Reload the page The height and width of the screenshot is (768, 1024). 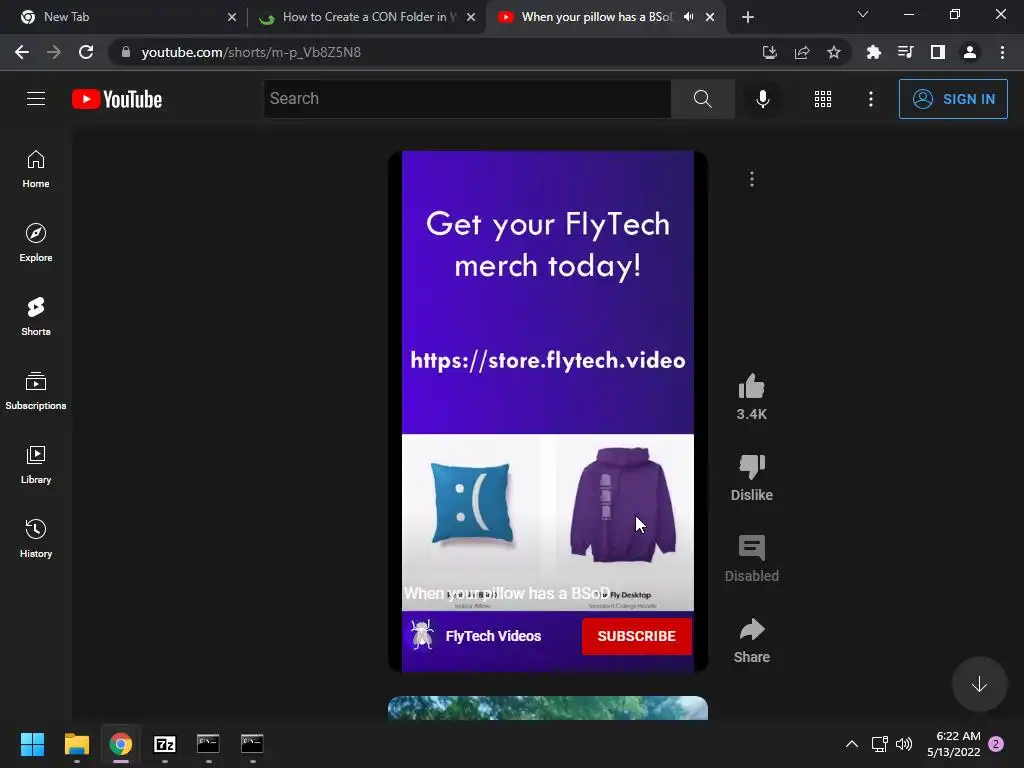coord(86,52)
